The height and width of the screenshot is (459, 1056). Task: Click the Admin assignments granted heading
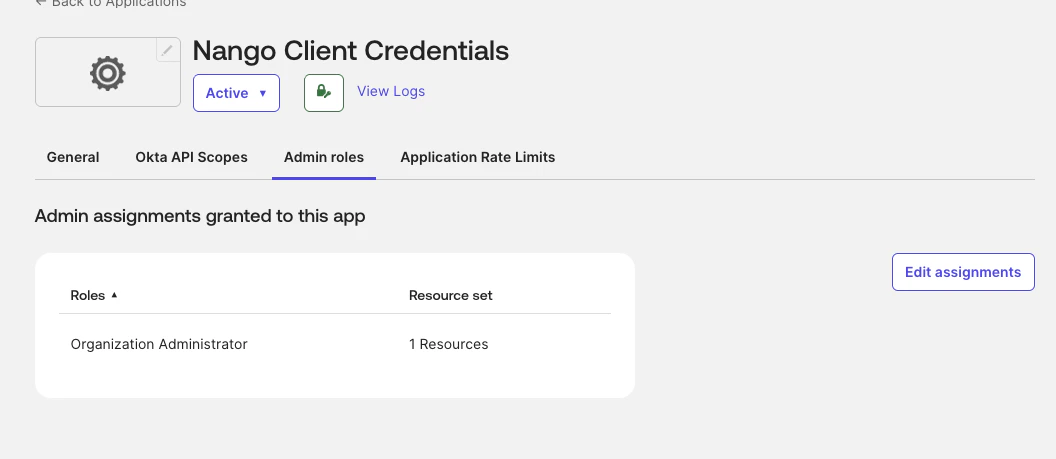[x=200, y=216]
